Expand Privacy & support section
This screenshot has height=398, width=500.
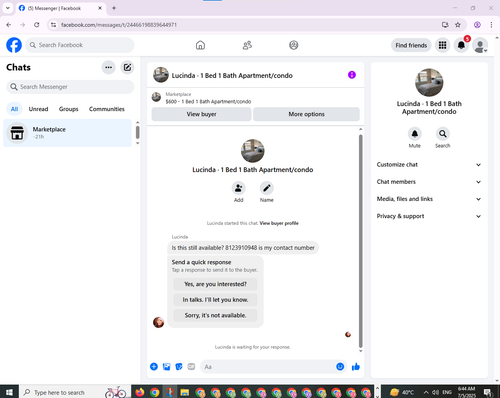(429, 216)
